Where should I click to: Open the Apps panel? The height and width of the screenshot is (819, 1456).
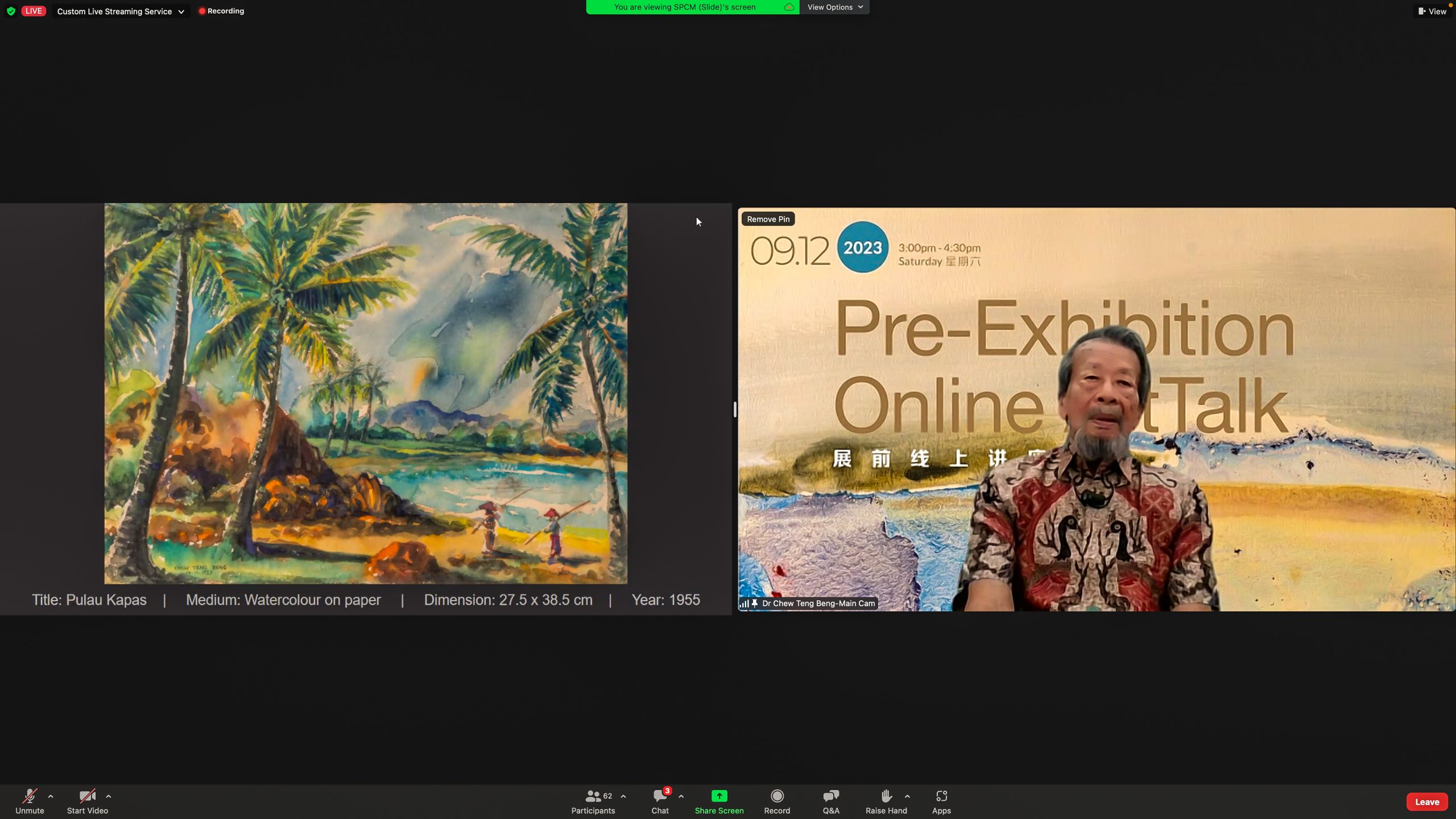941,796
